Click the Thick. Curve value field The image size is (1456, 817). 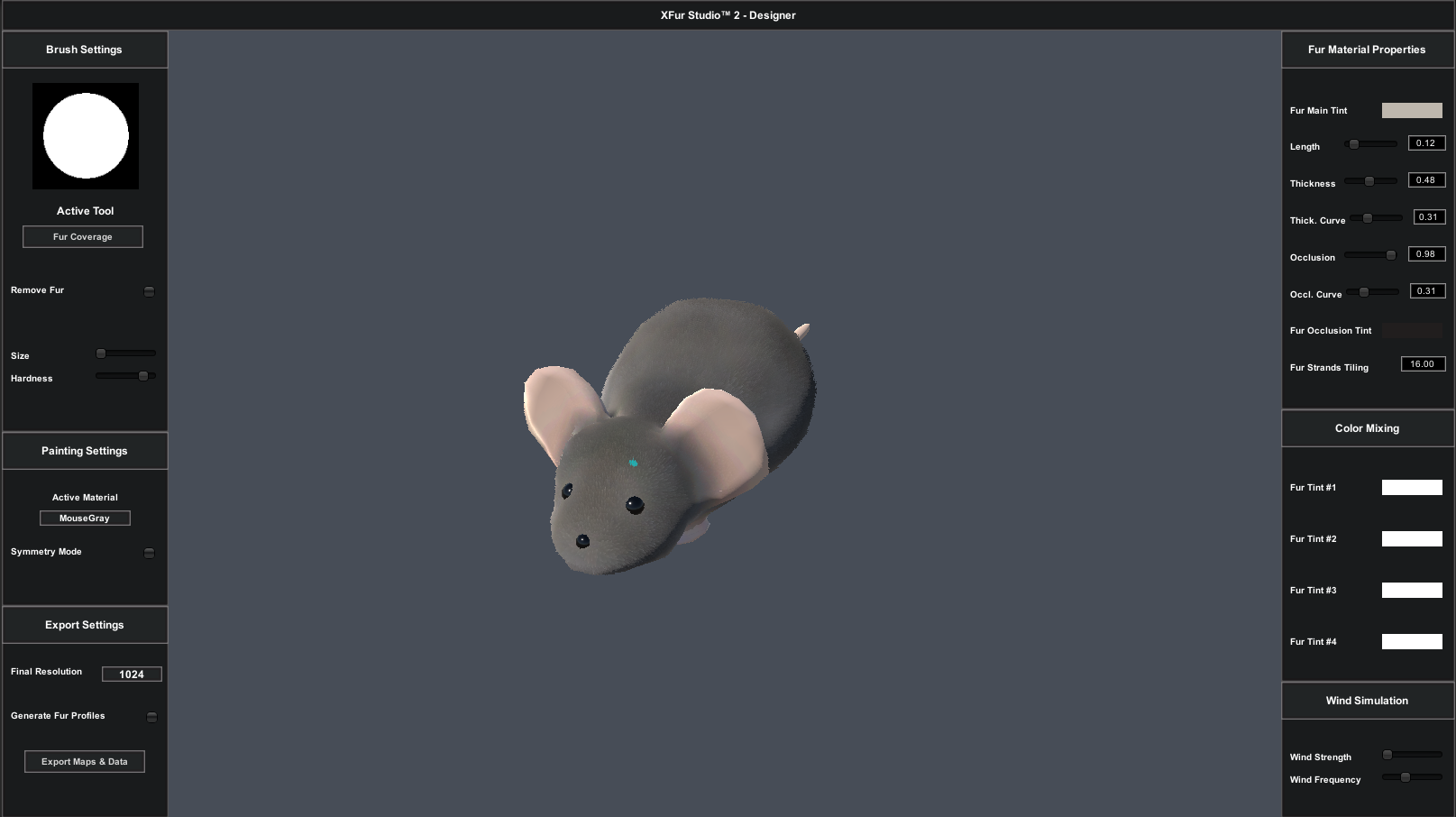[1429, 217]
